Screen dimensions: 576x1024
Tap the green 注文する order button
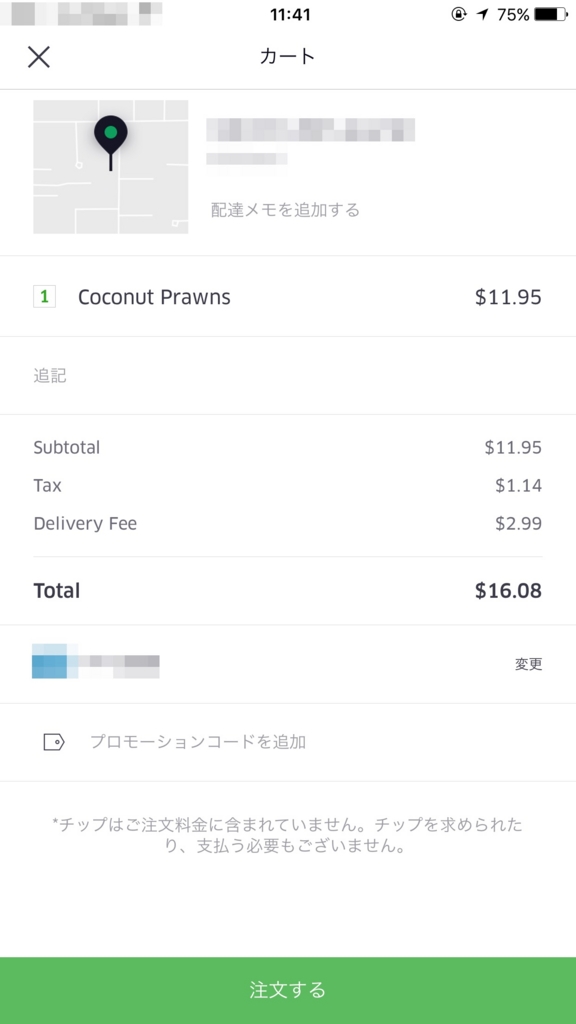pos(288,990)
